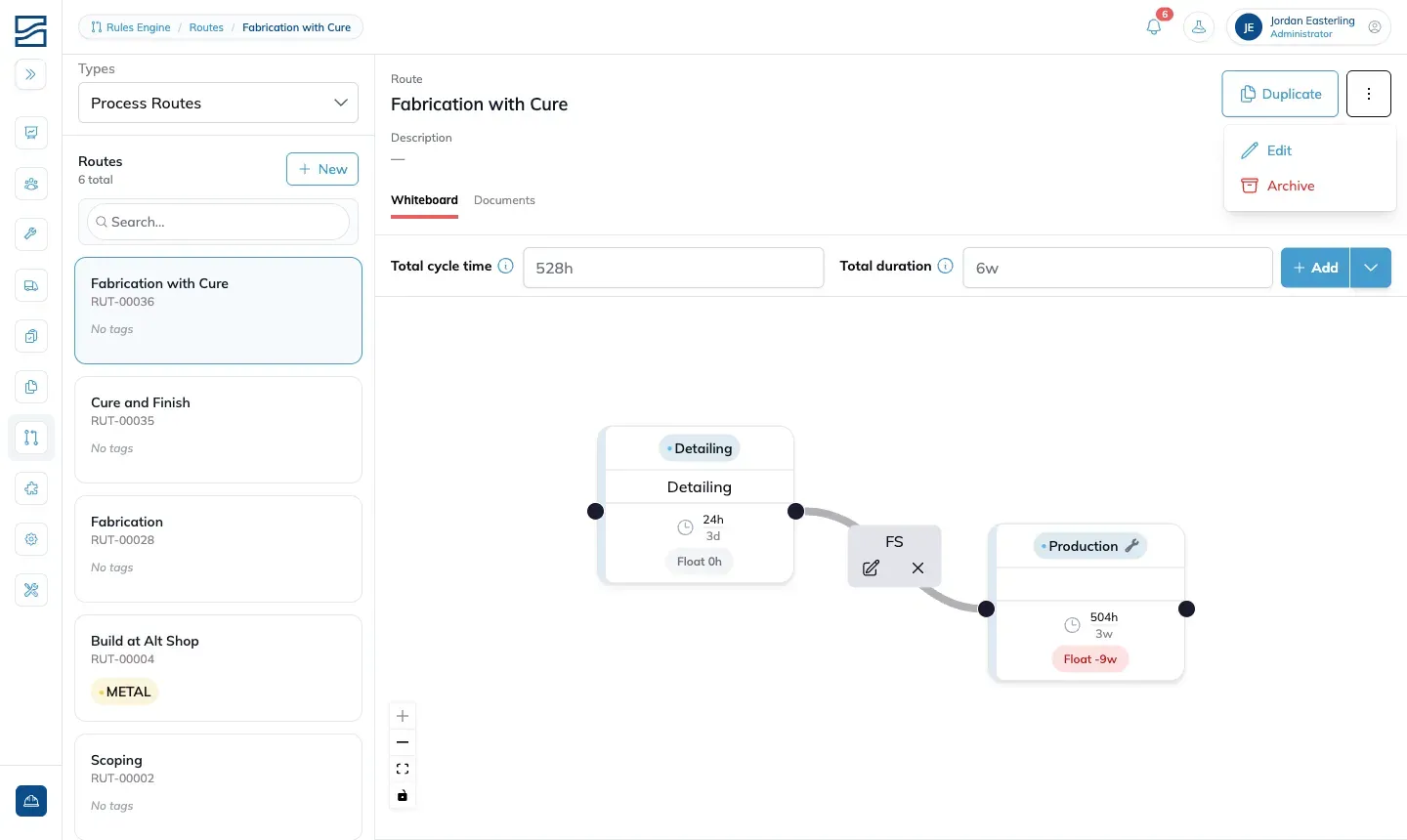This screenshot has width=1407, height=840.
Task: Go to Routes breadcrumb link
Action: pyautogui.click(x=206, y=27)
